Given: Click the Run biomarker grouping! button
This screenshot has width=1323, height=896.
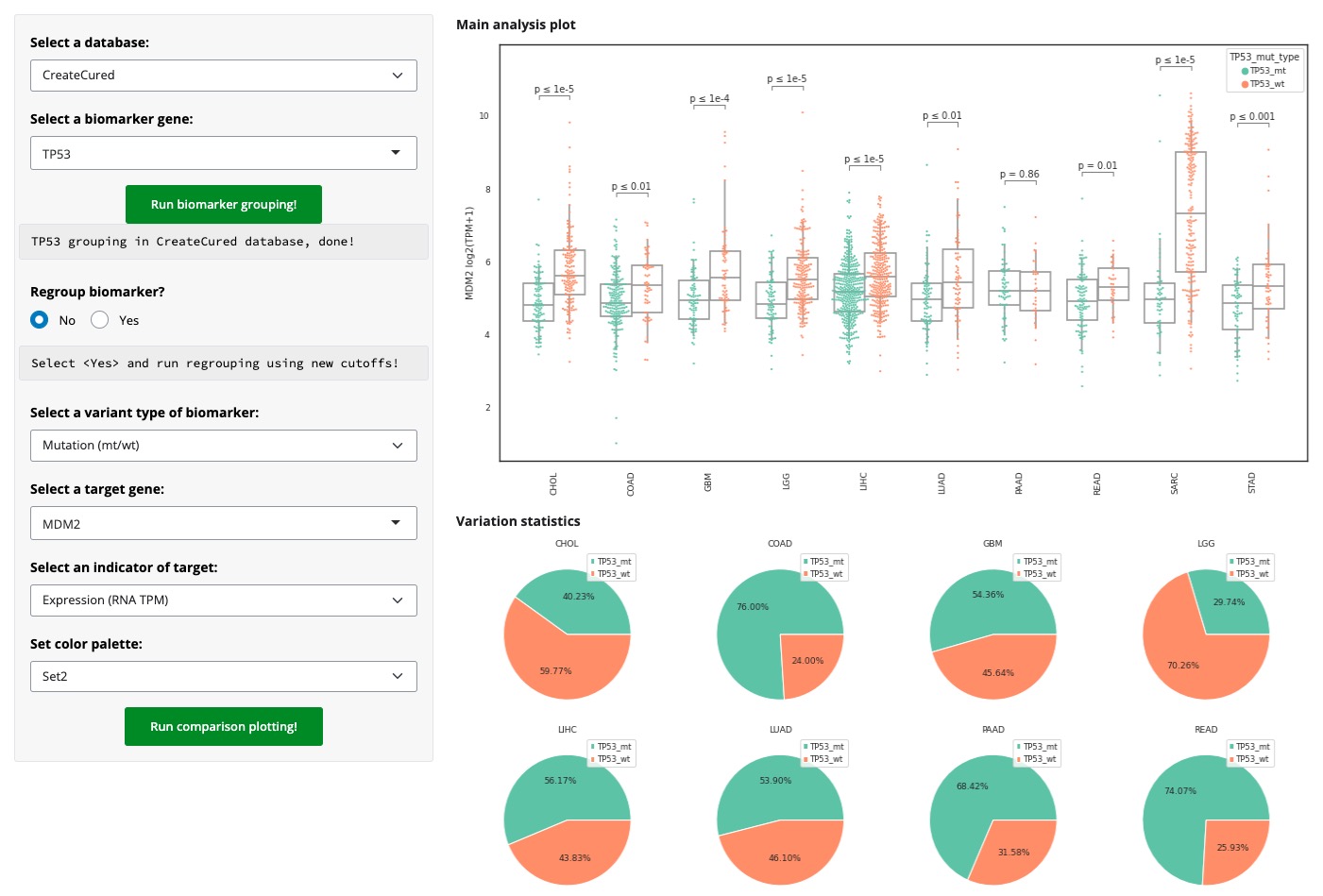Looking at the screenshot, I should coord(223,204).
